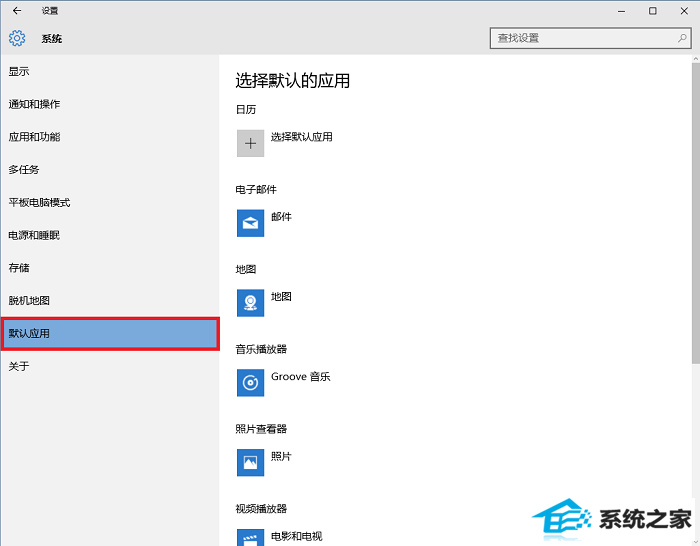
Task: Click the 查找设置 search field
Action: click(x=590, y=38)
